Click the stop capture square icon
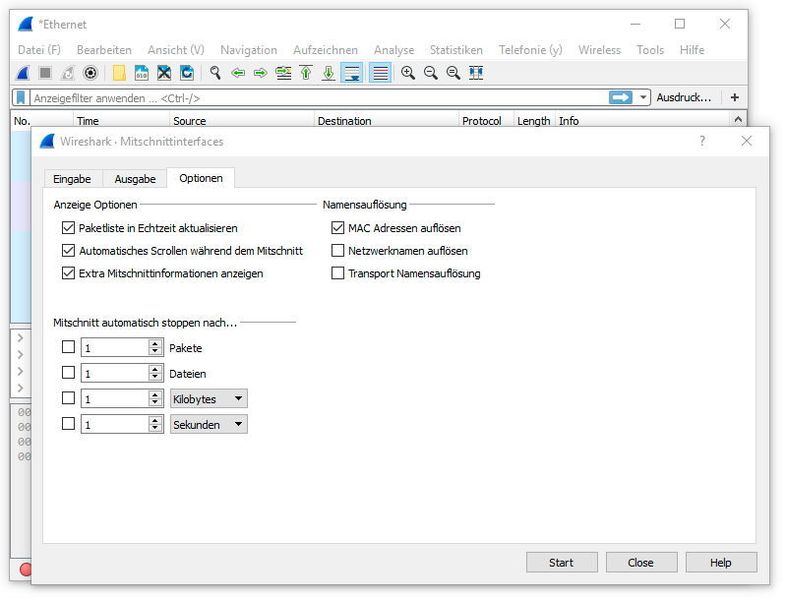785x600 pixels. (45, 73)
